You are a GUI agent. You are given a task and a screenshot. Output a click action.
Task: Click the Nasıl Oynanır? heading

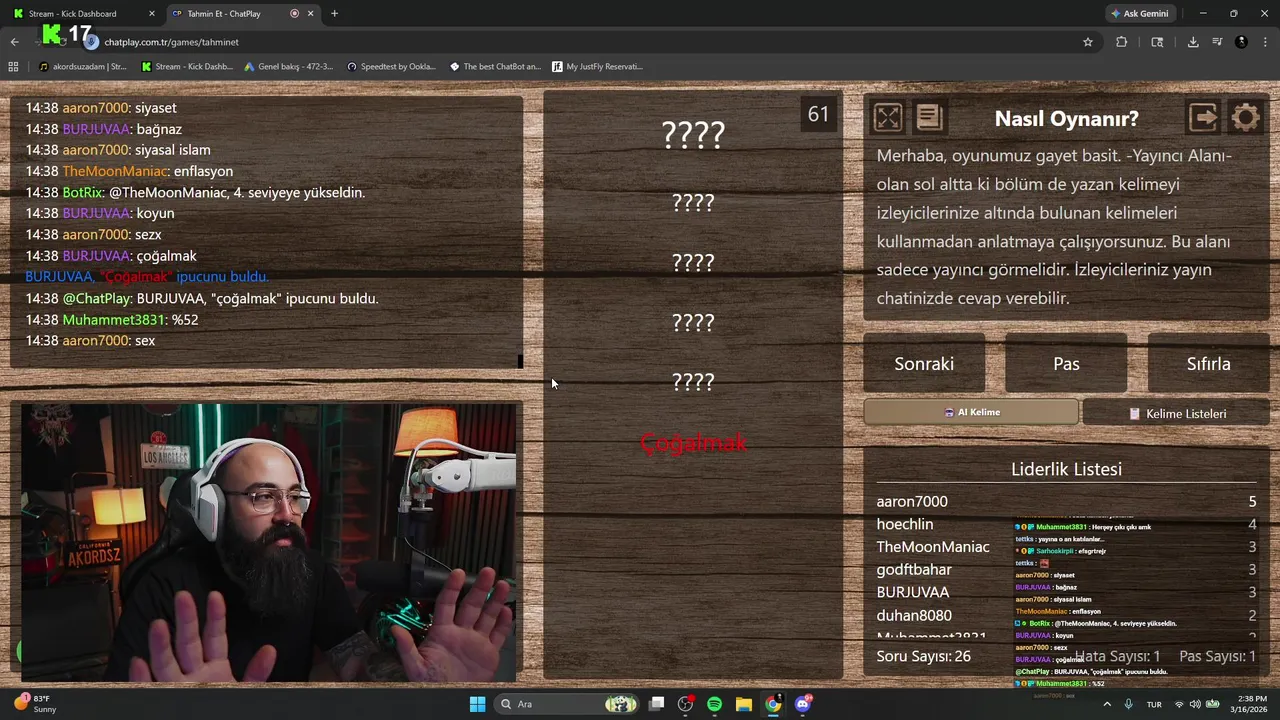1066,118
